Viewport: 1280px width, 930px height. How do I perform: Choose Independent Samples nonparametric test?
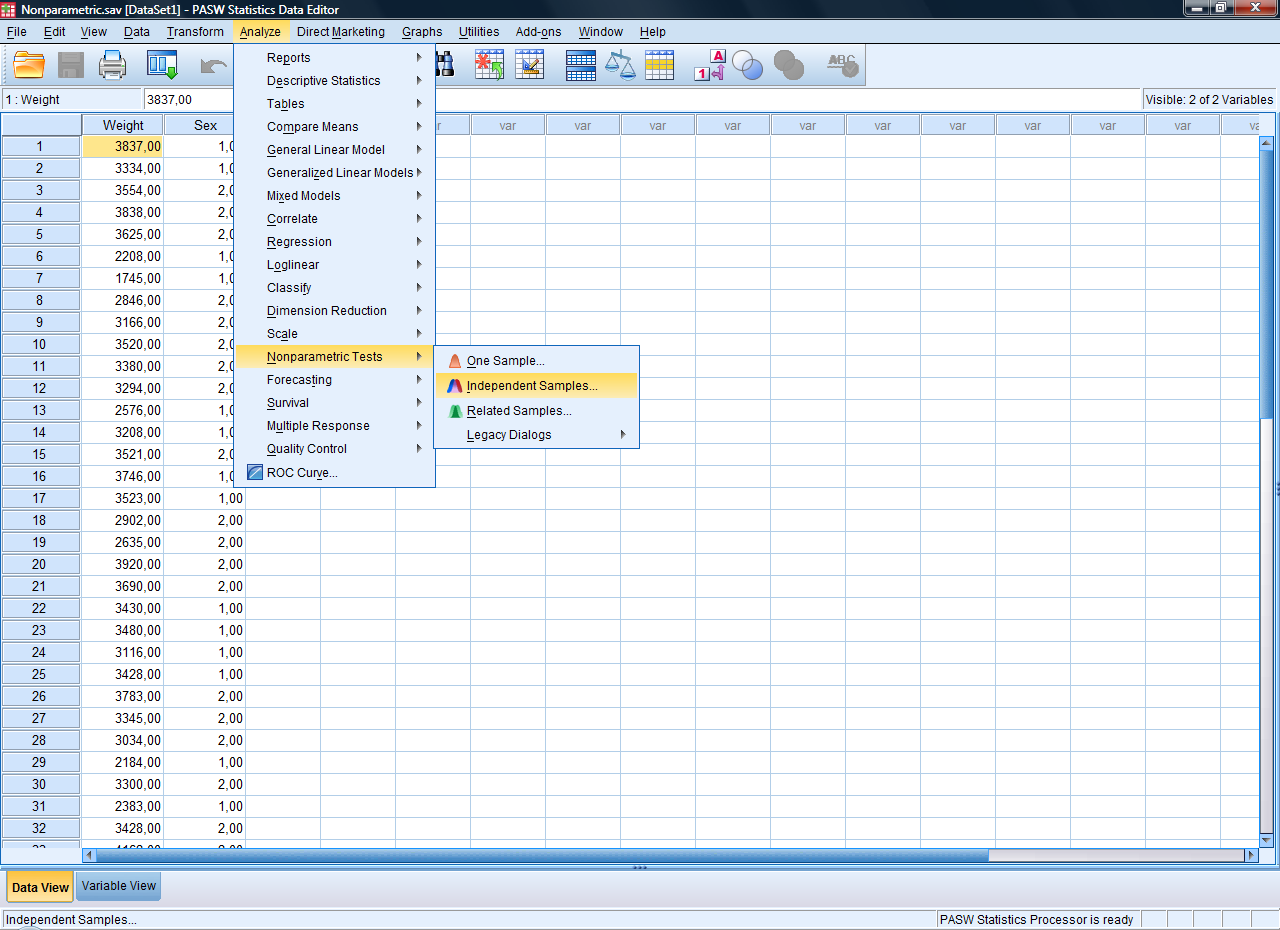click(x=536, y=386)
